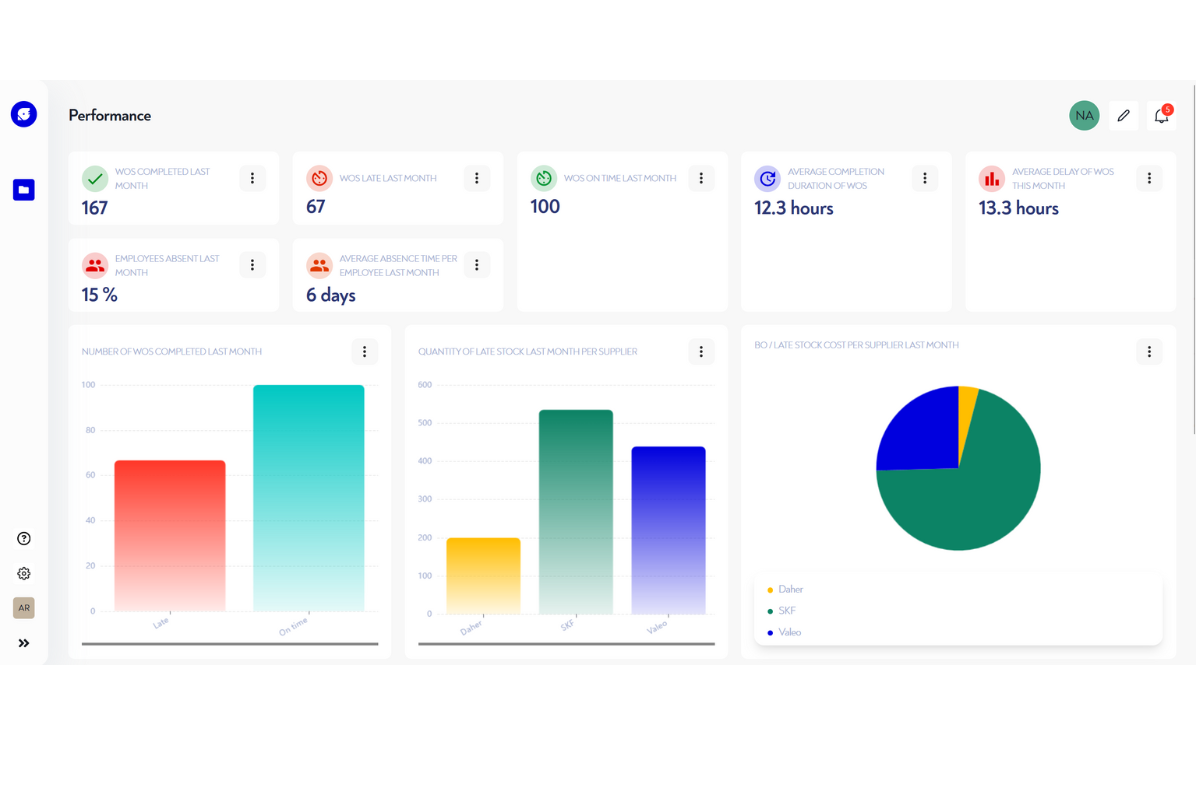Image resolution: width=1196 pixels, height=800 pixels.
Task: Expand the sidebar with double chevron
Action: [24, 643]
